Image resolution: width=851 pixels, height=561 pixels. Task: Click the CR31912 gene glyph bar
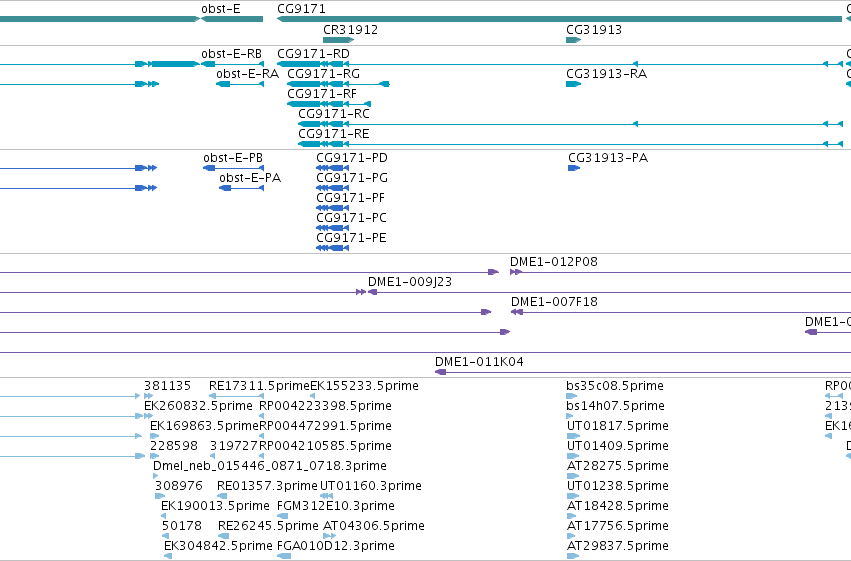338,40
